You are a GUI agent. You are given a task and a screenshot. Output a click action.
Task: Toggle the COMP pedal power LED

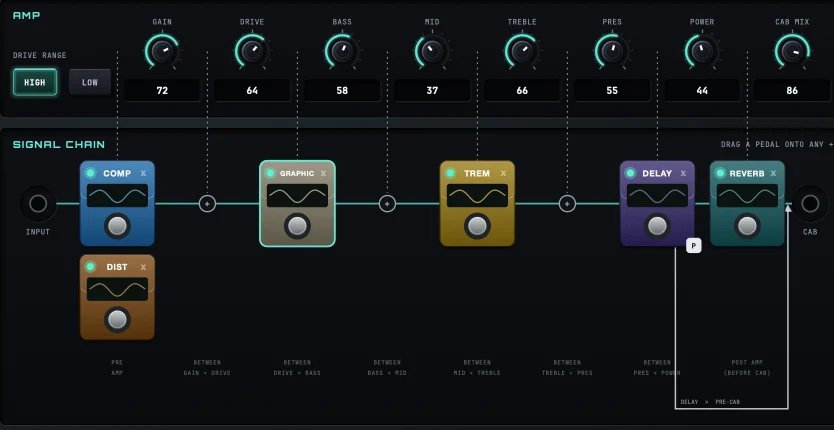point(90,173)
